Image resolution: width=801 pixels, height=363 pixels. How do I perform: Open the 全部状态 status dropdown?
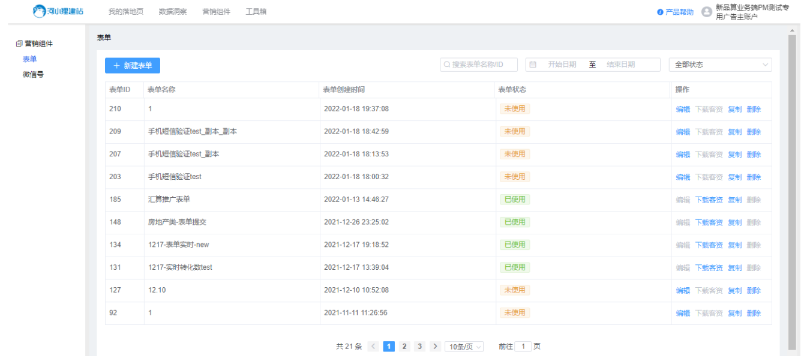click(720, 65)
